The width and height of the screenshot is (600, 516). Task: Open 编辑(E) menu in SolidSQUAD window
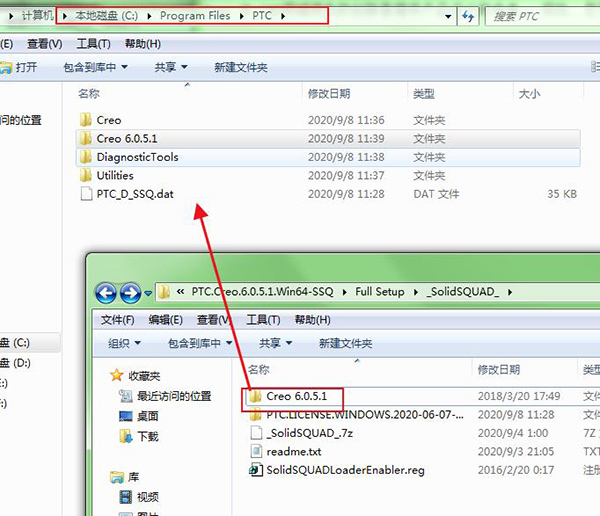point(165,320)
